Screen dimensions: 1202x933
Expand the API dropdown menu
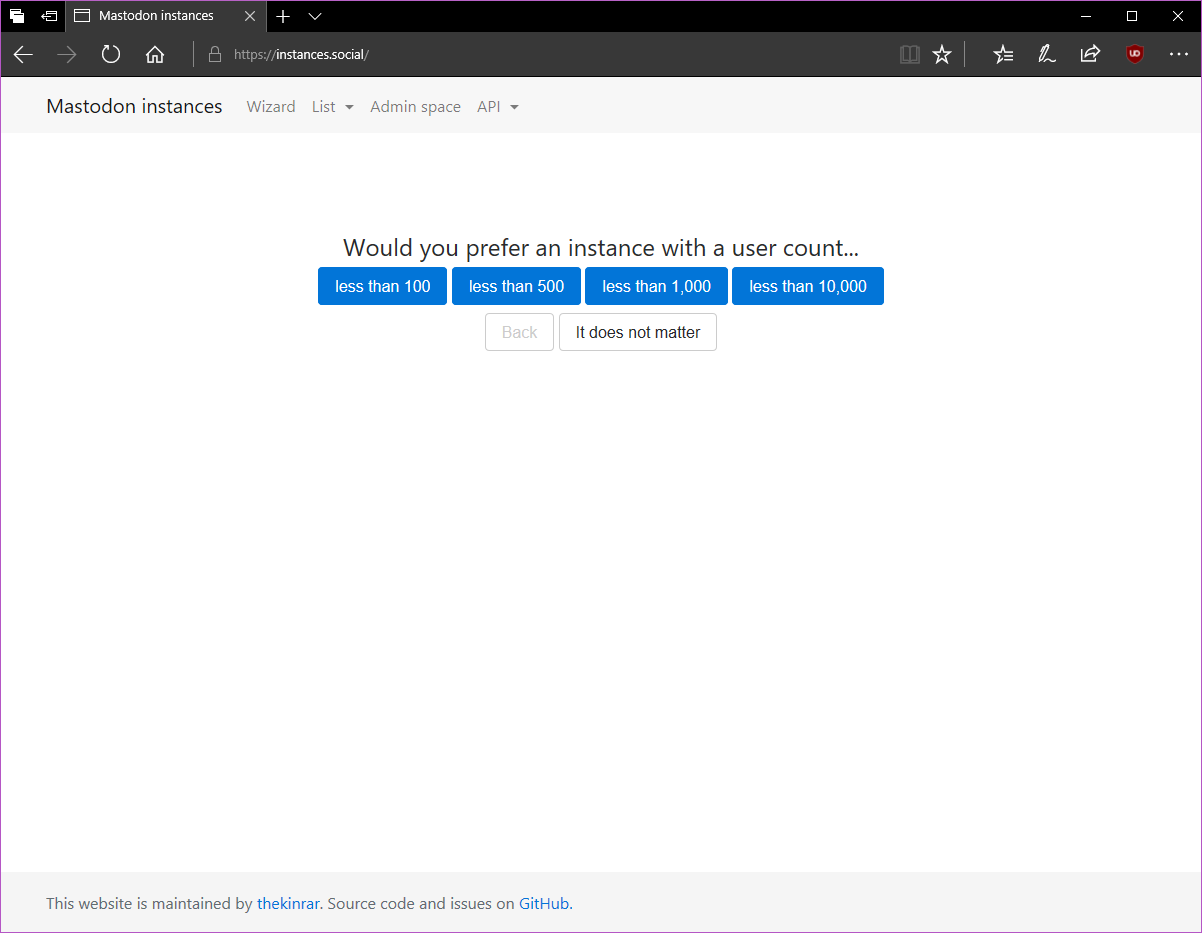coord(497,107)
